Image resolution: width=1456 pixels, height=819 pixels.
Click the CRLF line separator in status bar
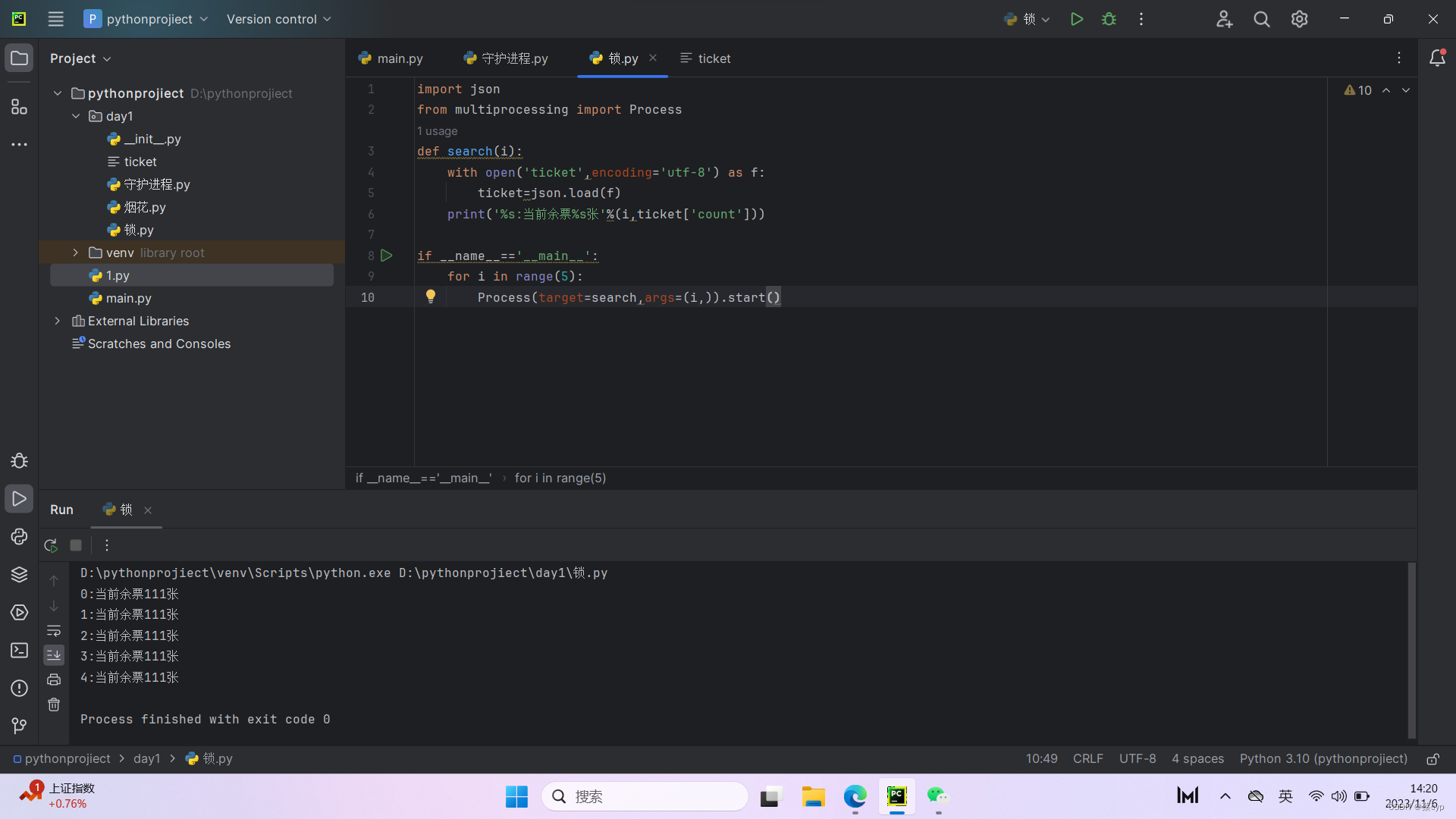point(1087,759)
